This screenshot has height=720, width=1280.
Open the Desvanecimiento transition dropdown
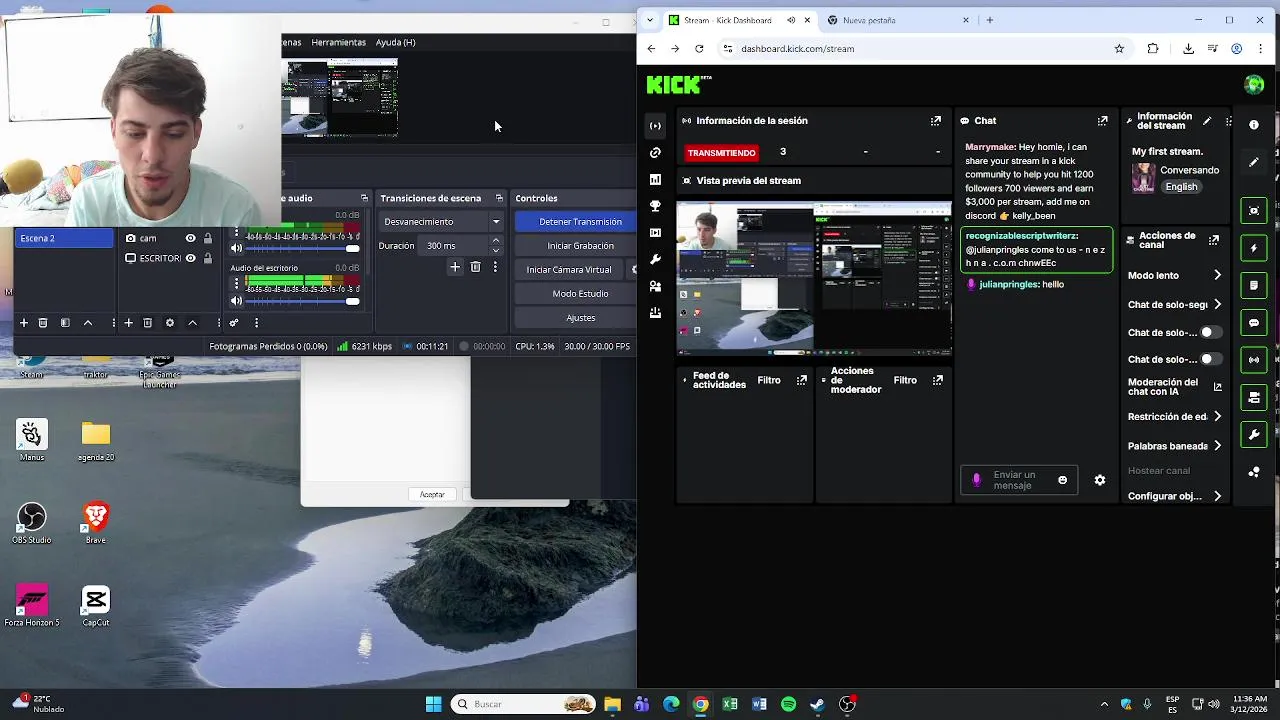coord(440,222)
